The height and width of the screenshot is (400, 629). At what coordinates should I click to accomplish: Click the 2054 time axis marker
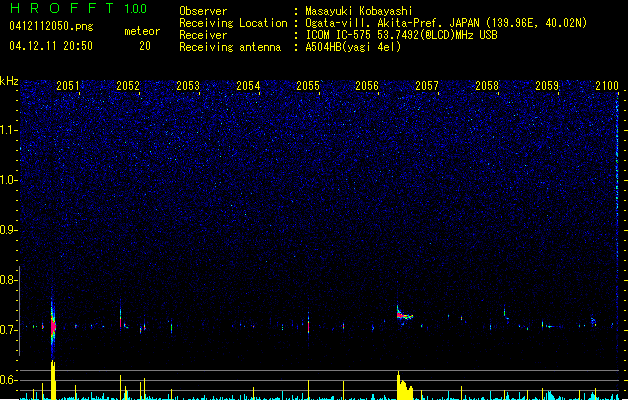coord(248,85)
